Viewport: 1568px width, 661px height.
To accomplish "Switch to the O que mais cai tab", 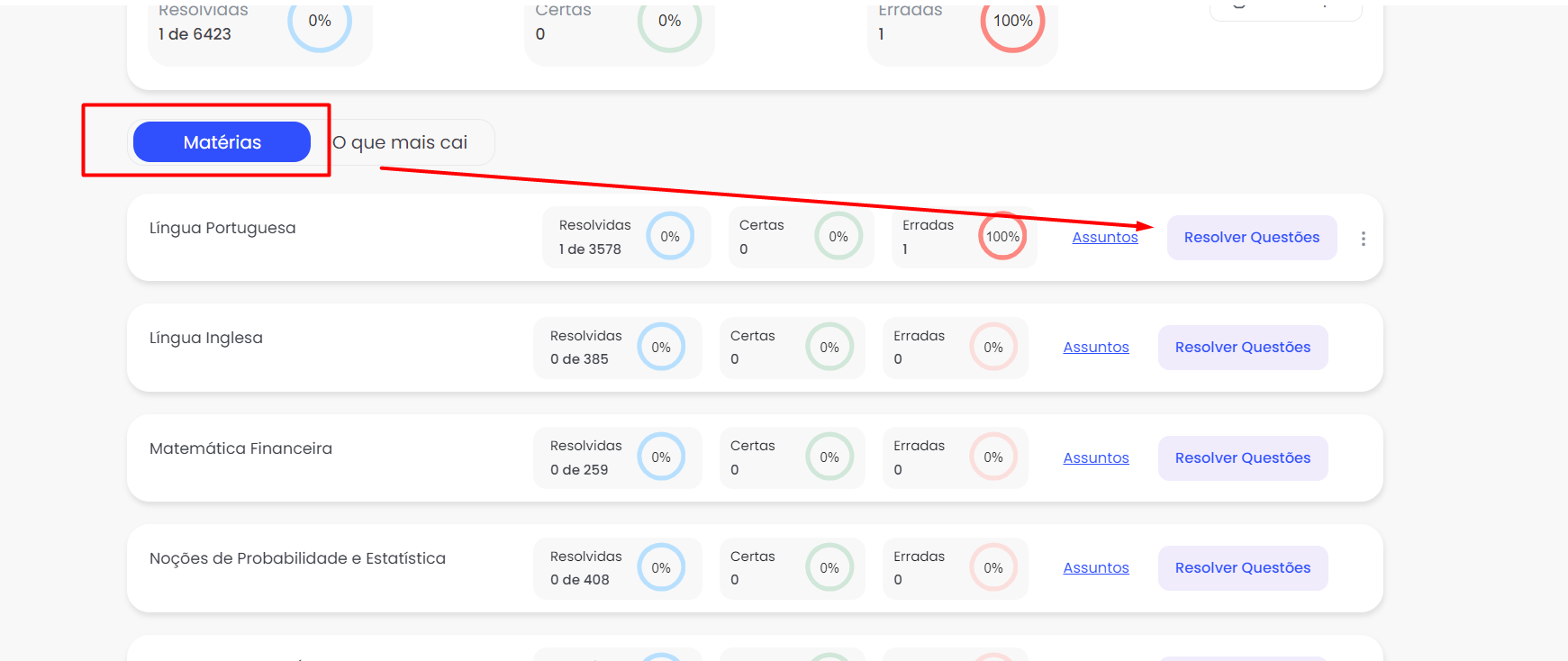I will coord(400,142).
